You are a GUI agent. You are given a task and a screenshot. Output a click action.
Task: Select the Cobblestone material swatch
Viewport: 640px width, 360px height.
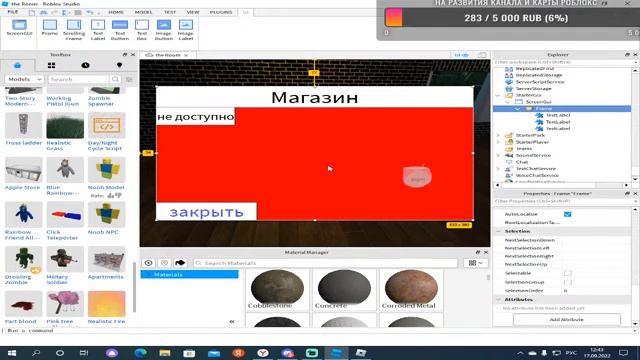[277, 289]
